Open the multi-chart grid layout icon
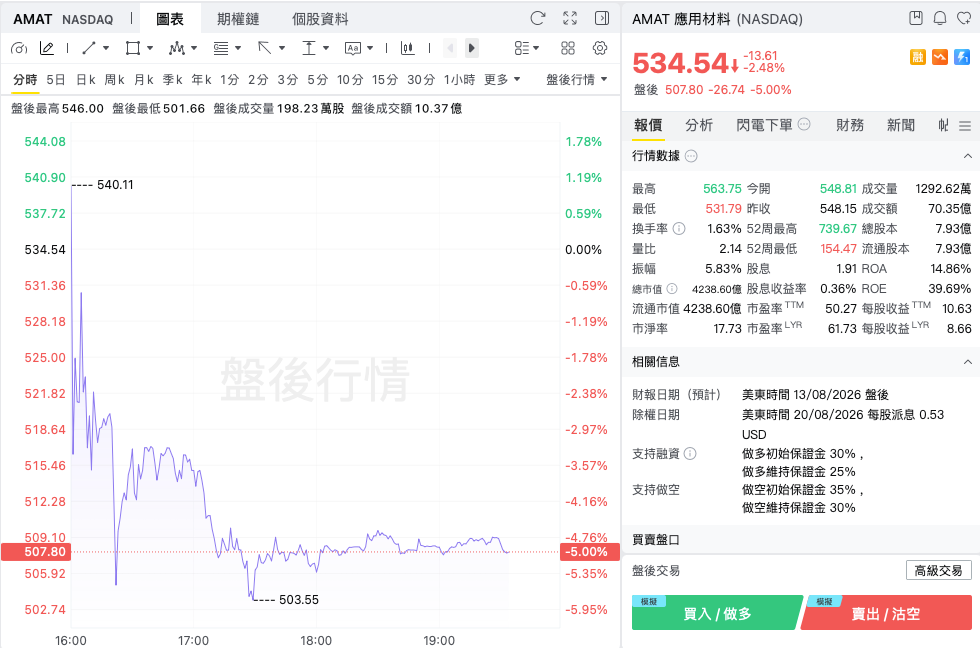Screen dimensions: 980x648 click(568, 48)
